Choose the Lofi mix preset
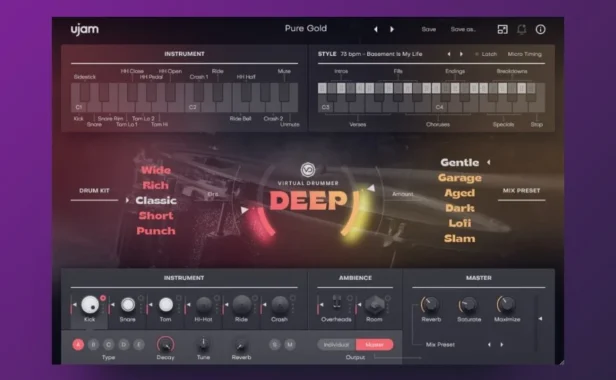Screen dimensions: 616x380 click(460, 223)
